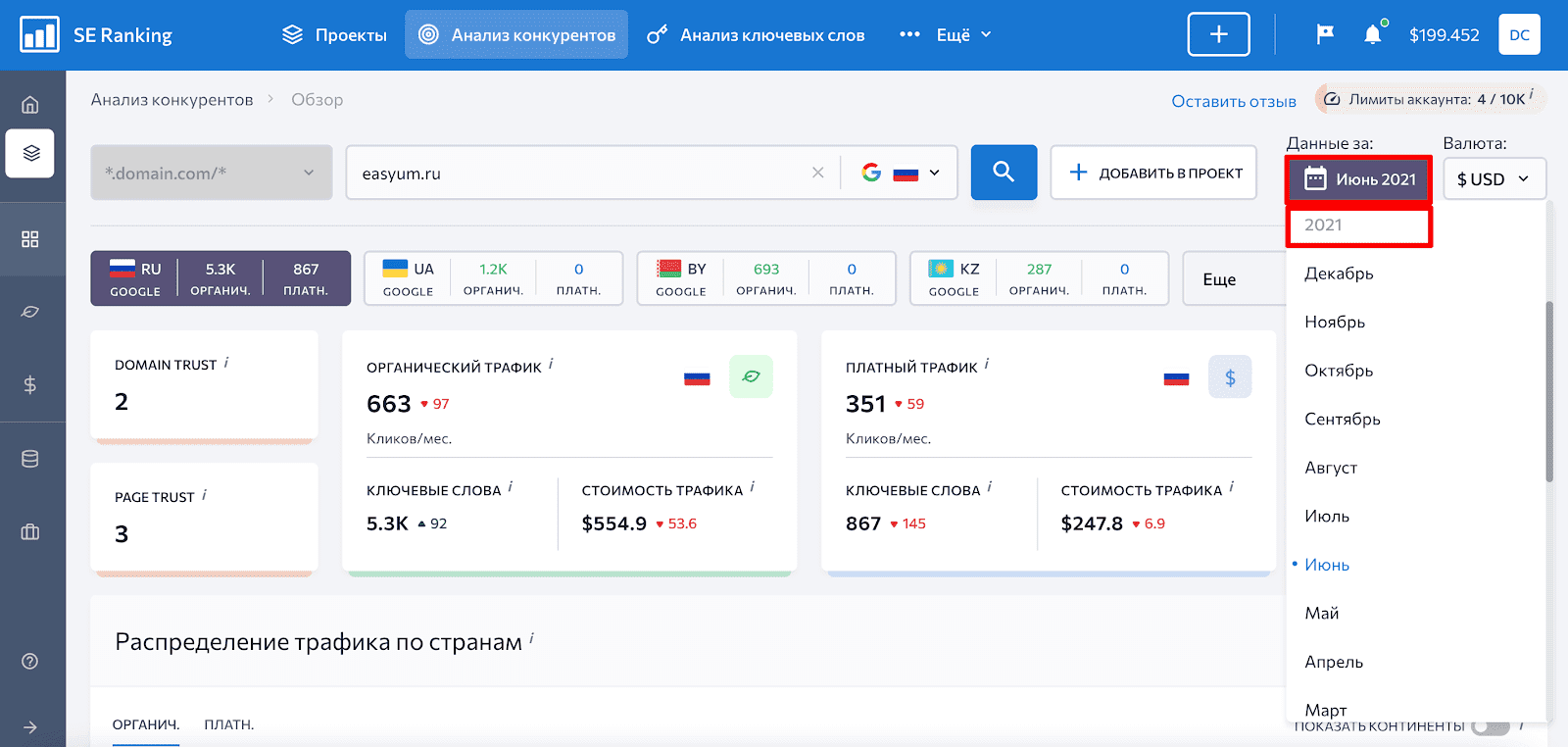Click the Оставить отзыв link
Image resolution: width=1568 pixels, height=747 pixels.
[1234, 101]
